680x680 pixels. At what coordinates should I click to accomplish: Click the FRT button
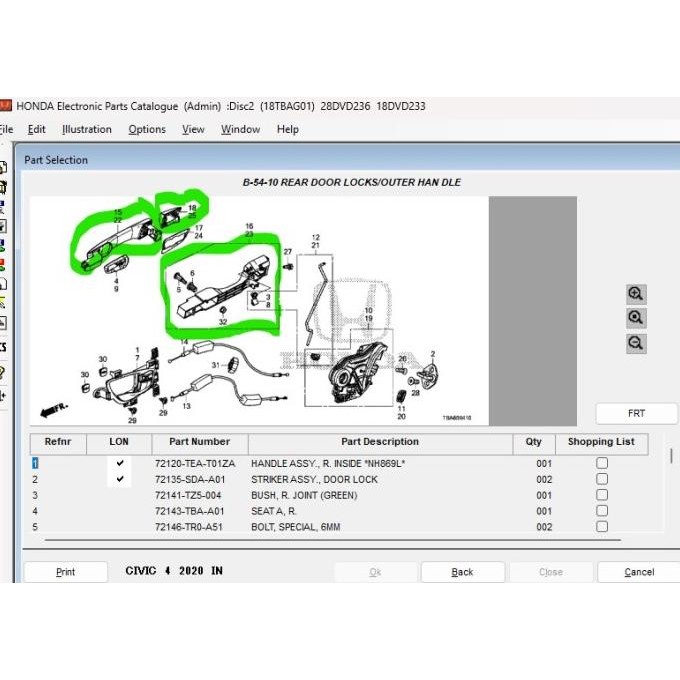coord(636,413)
